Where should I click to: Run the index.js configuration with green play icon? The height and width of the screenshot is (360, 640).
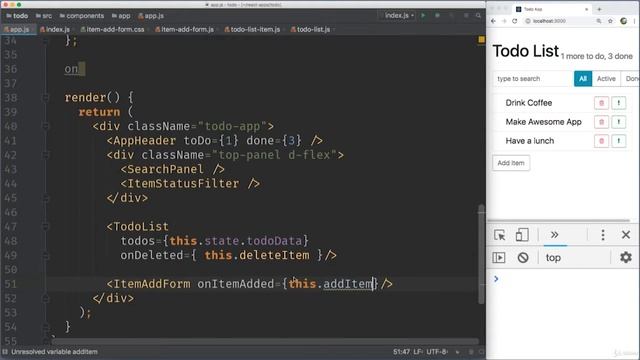pos(423,16)
